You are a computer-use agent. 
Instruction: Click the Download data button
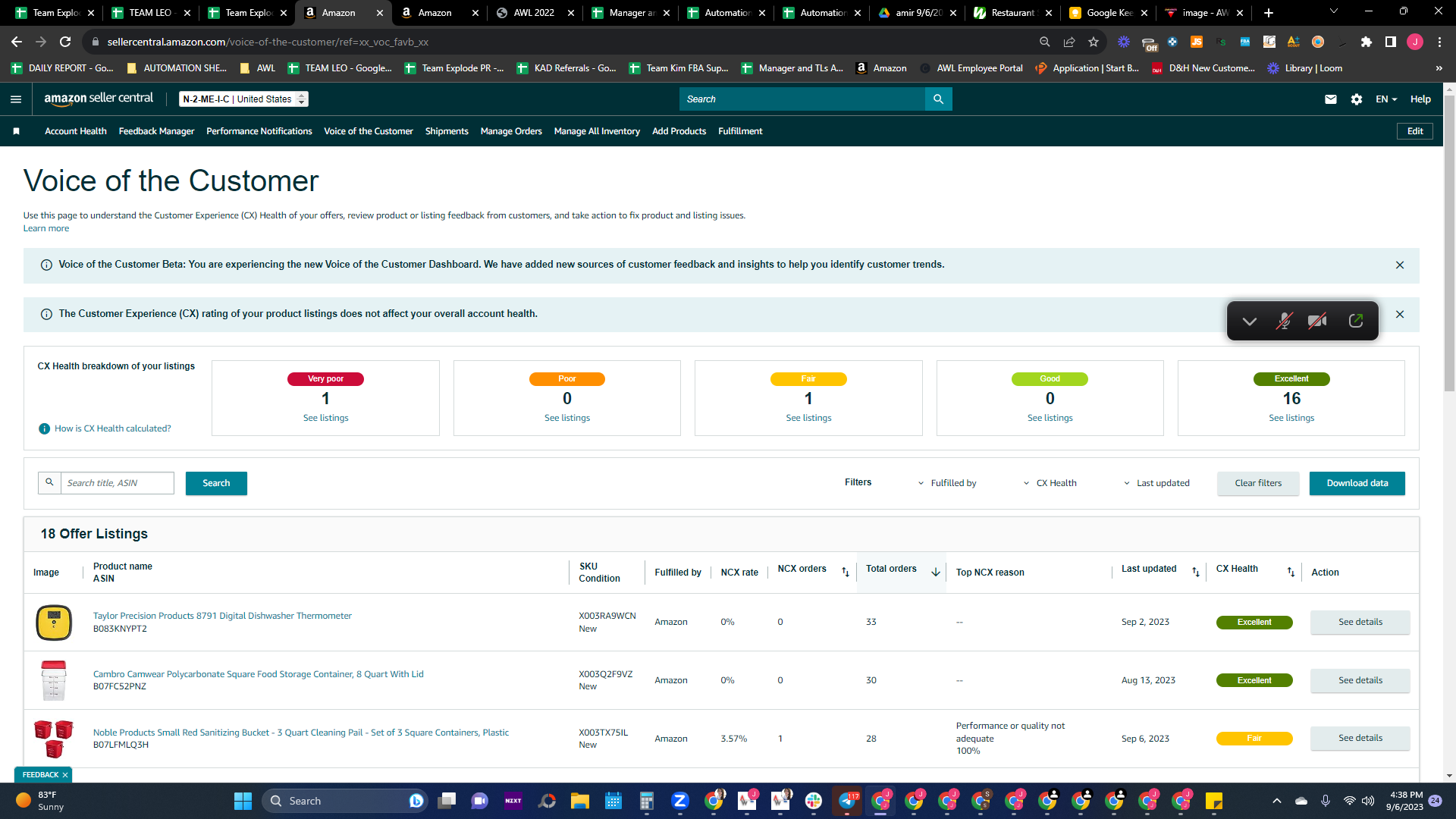point(1357,483)
